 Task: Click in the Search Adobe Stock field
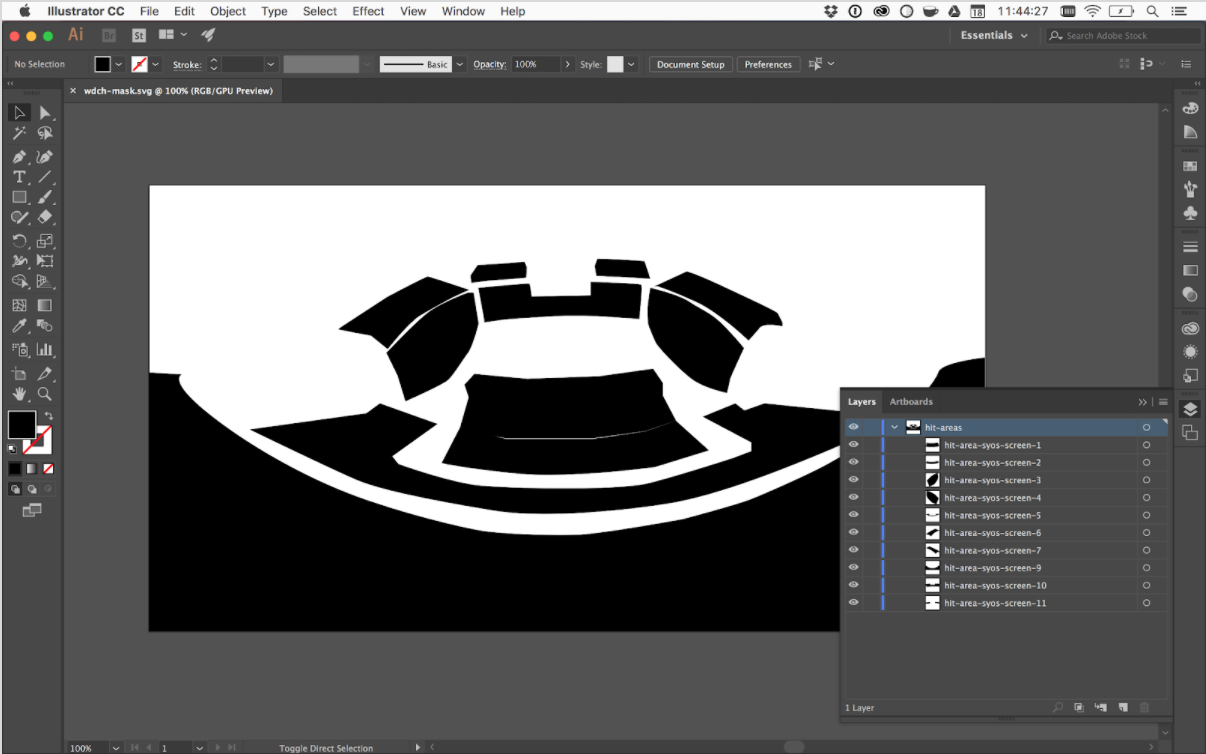coord(1123,35)
